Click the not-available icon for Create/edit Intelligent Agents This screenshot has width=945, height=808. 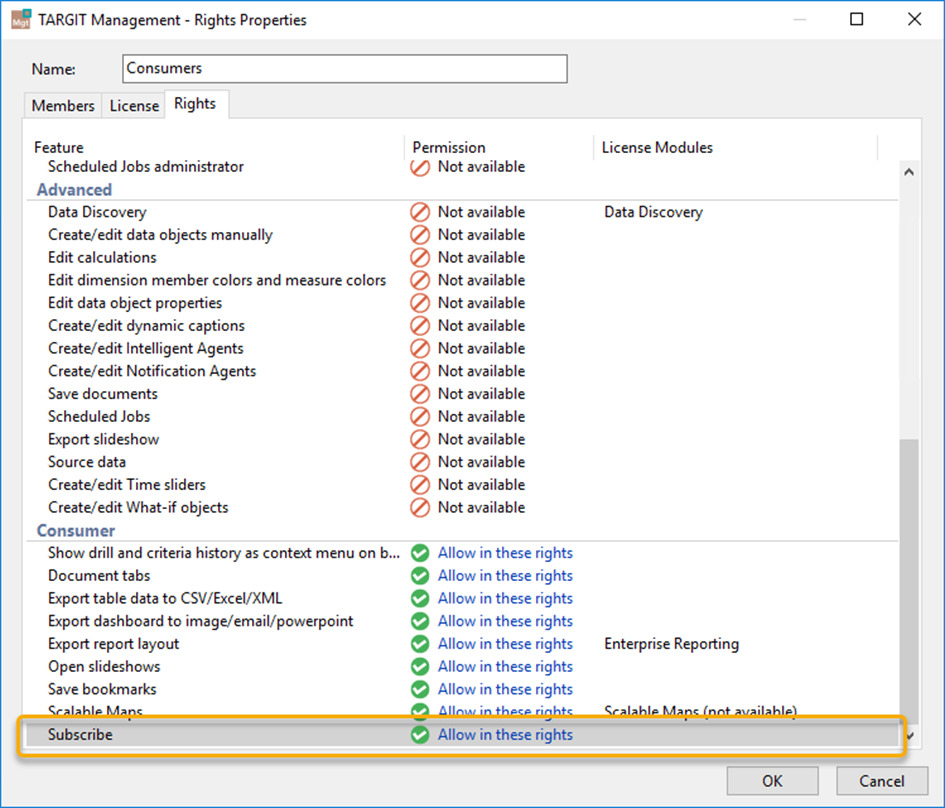pyautogui.click(x=420, y=348)
